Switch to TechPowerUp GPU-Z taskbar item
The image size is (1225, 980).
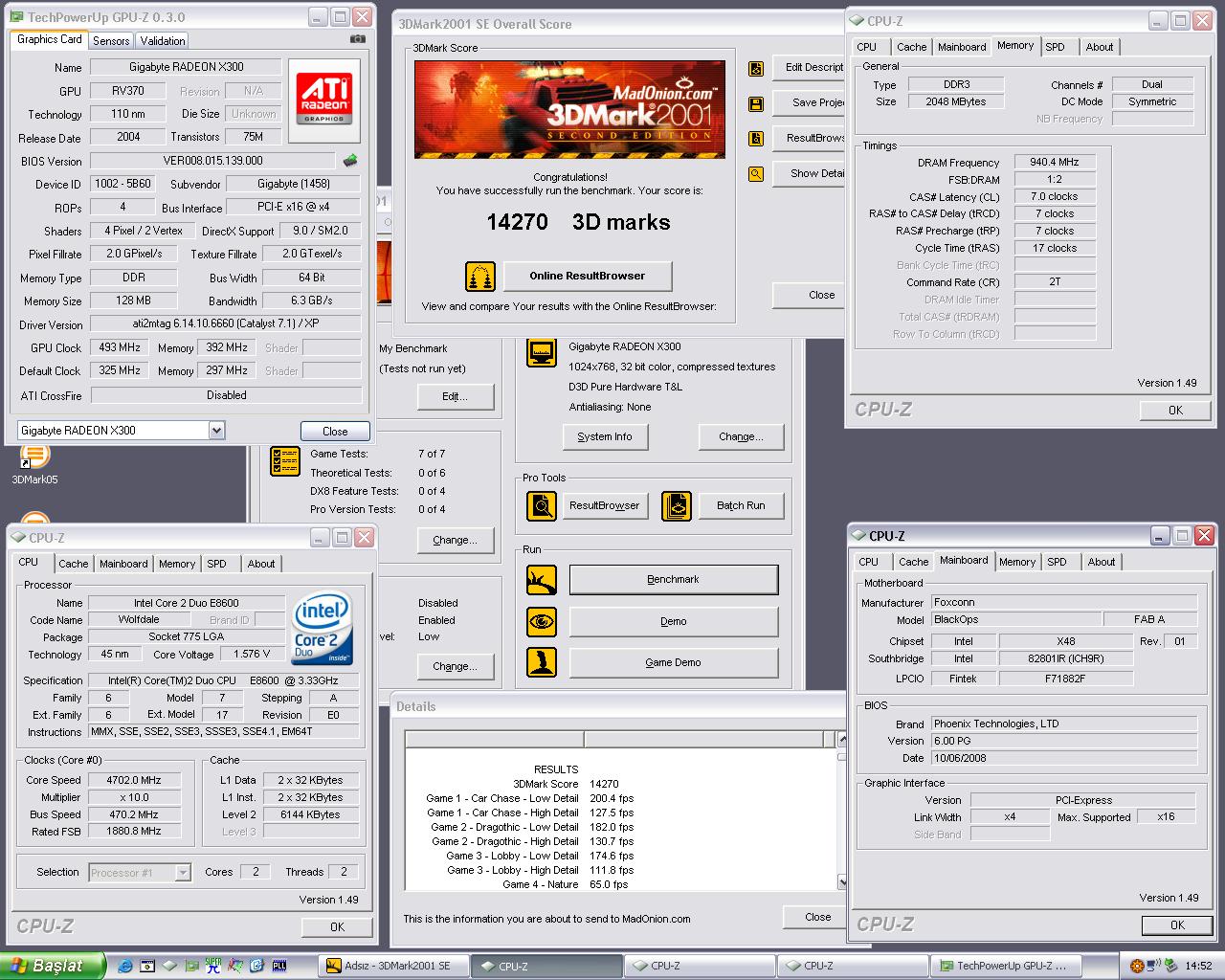[1004, 966]
